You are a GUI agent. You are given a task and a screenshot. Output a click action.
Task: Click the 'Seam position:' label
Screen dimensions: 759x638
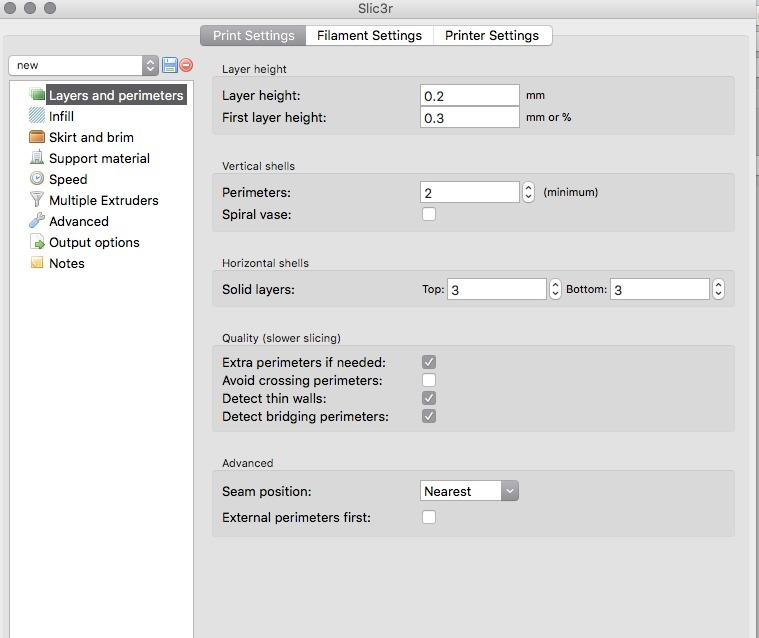[267, 491]
